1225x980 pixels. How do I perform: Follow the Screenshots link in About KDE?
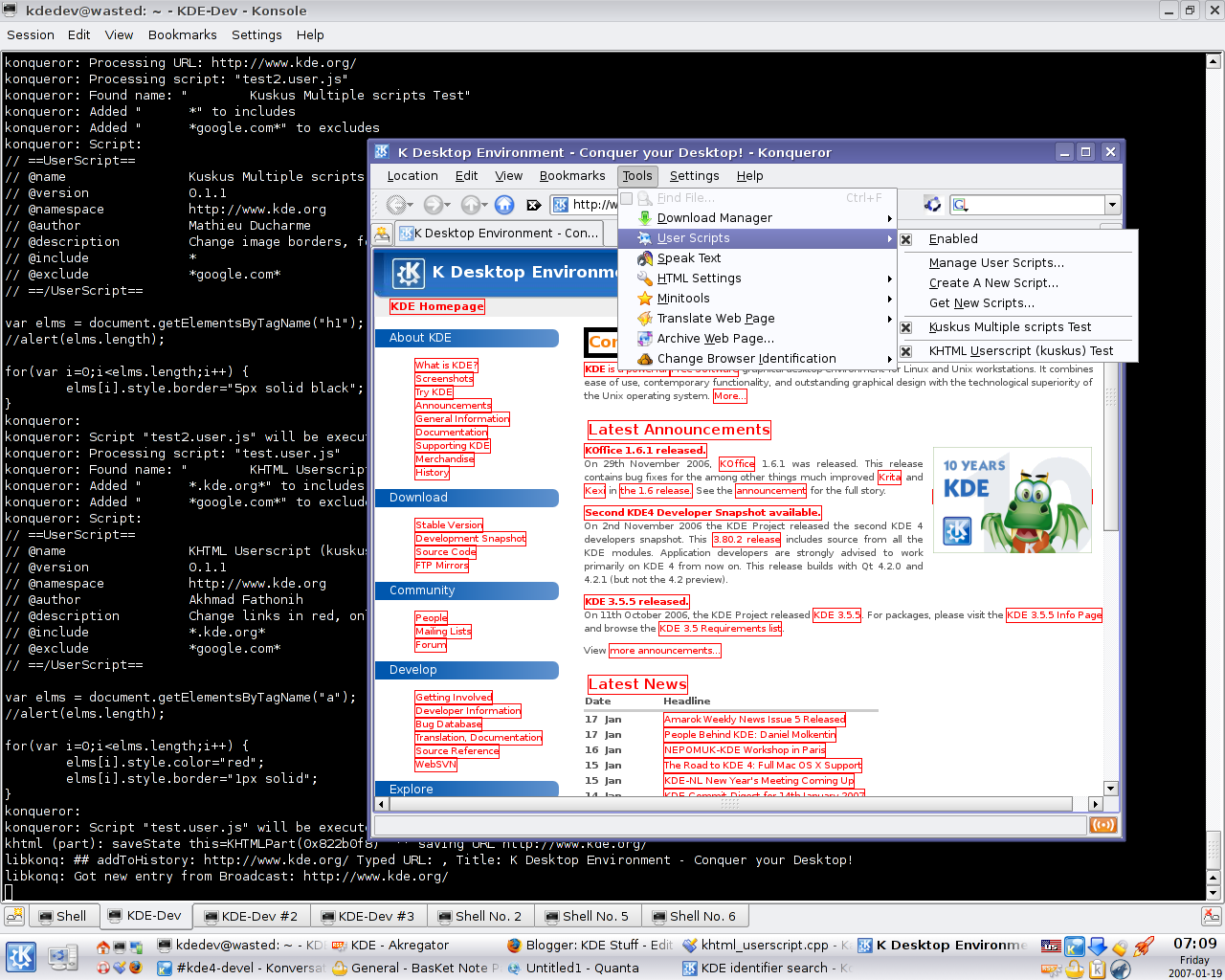[x=444, y=378]
